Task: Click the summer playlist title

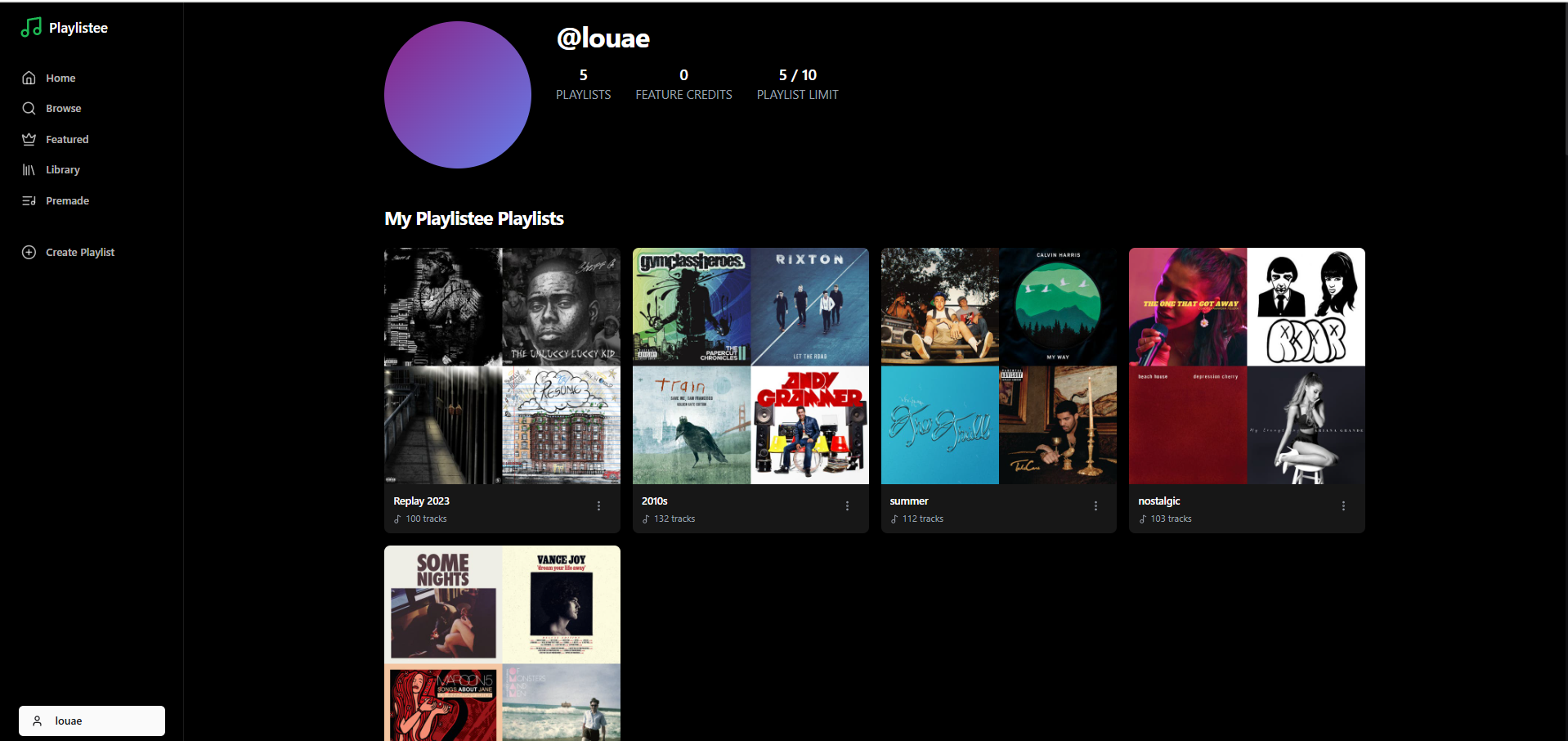Action: pyautogui.click(x=908, y=501)
